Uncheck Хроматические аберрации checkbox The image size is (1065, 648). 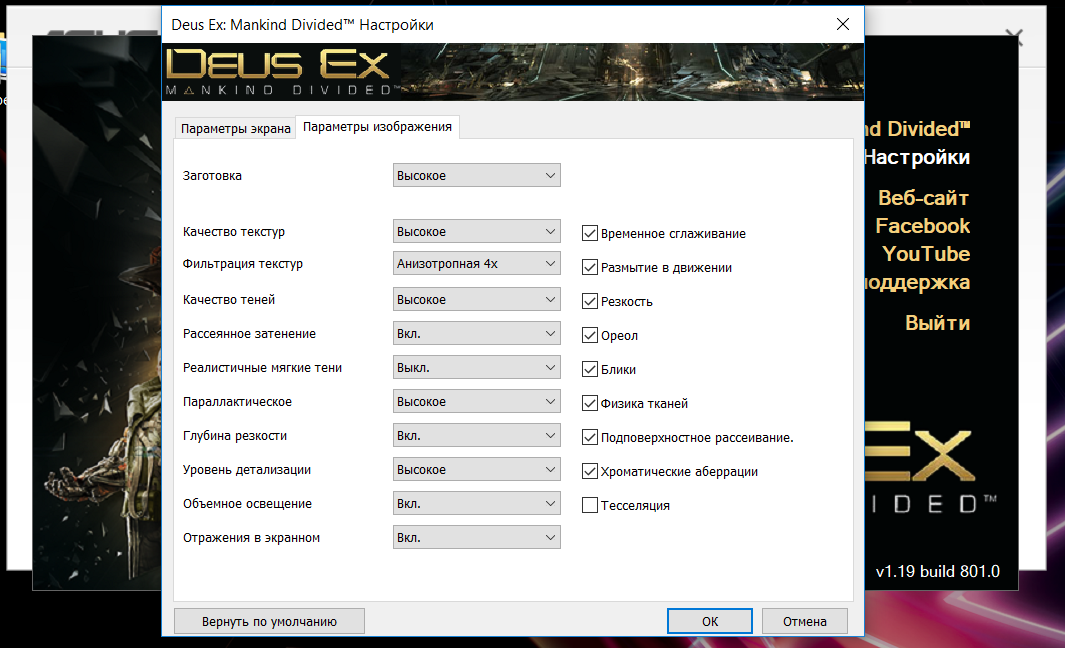[x=590, y=471]
